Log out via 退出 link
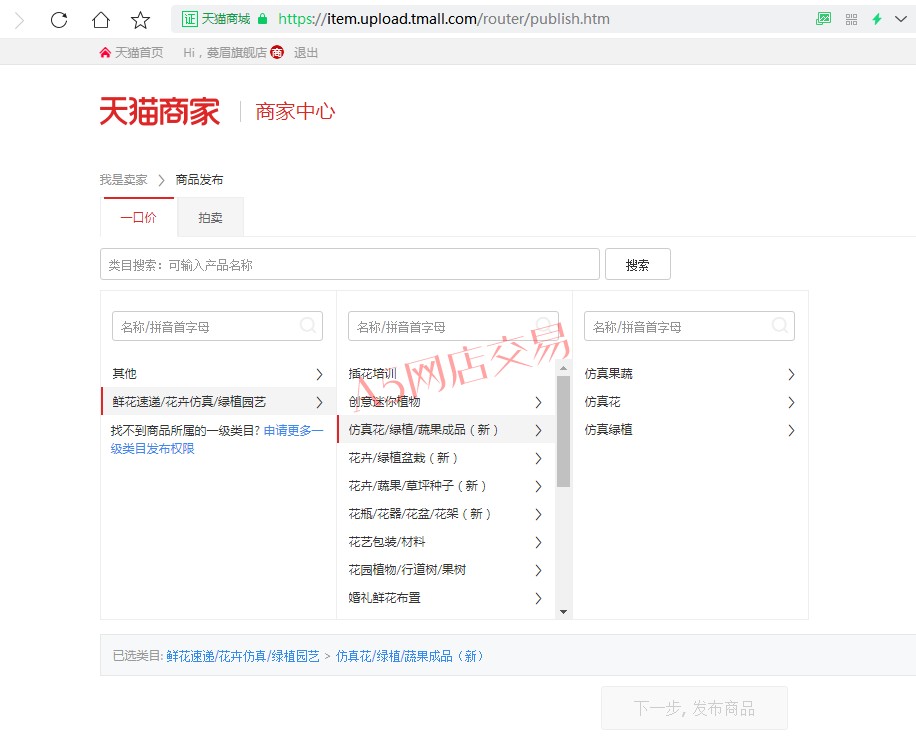This screenshot has height=738, width=916. point(306,53)
